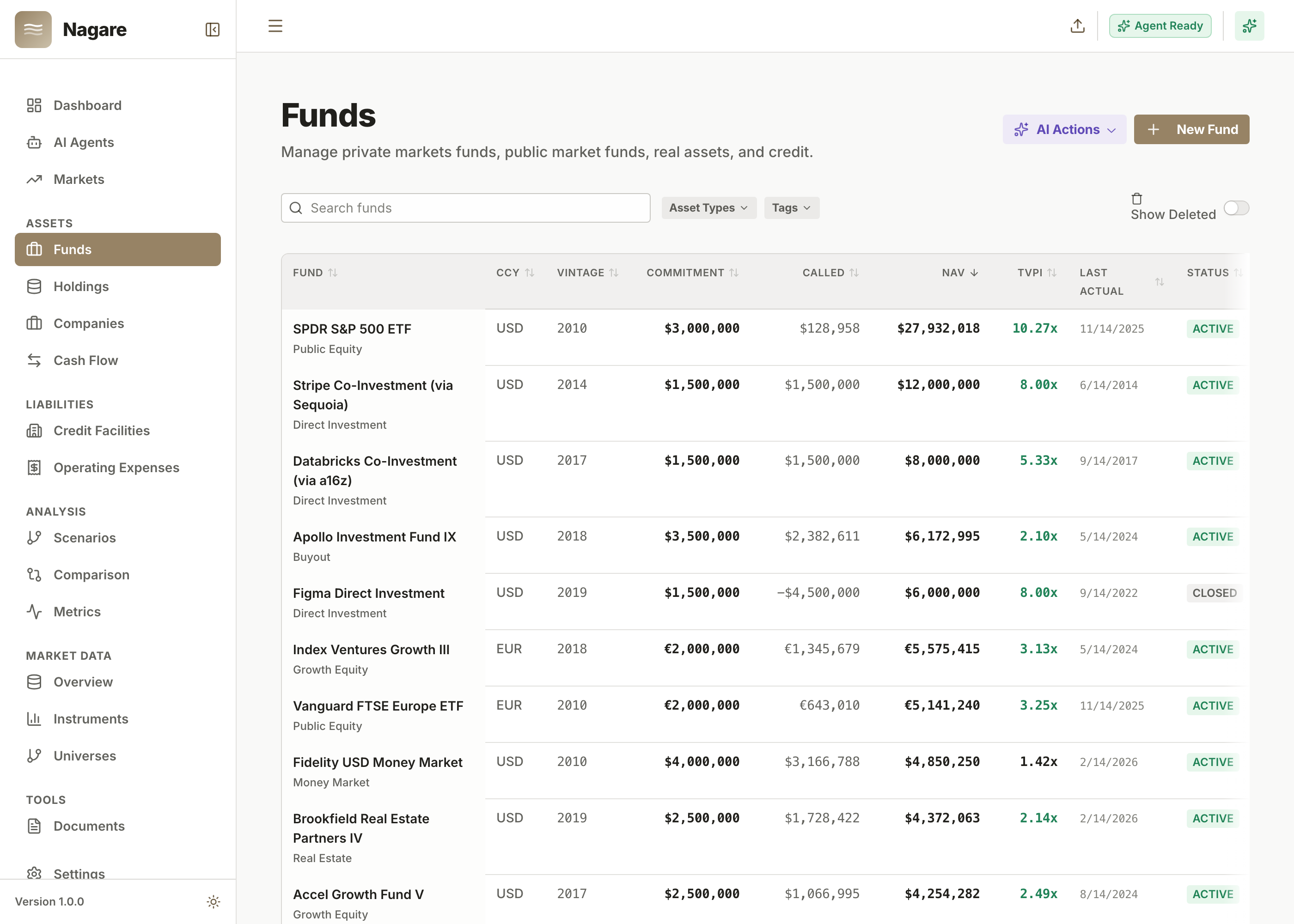Open Credit Facilities page
The image size is (1294, 924).
tap(118, 431)
